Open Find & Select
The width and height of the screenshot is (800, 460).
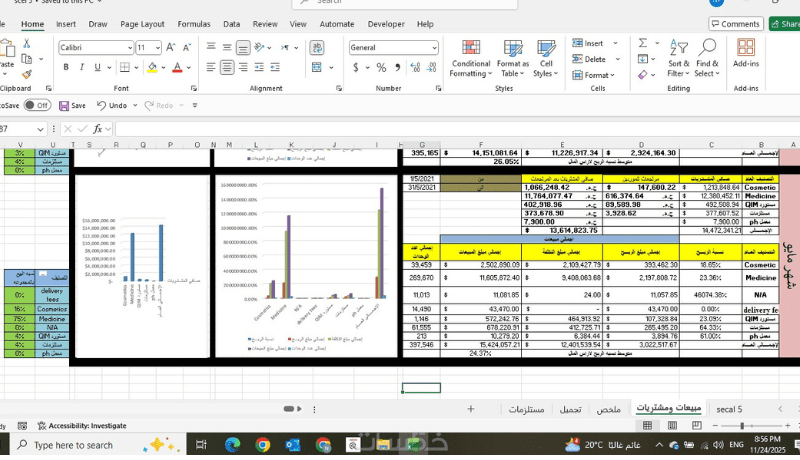click(707, 59)
